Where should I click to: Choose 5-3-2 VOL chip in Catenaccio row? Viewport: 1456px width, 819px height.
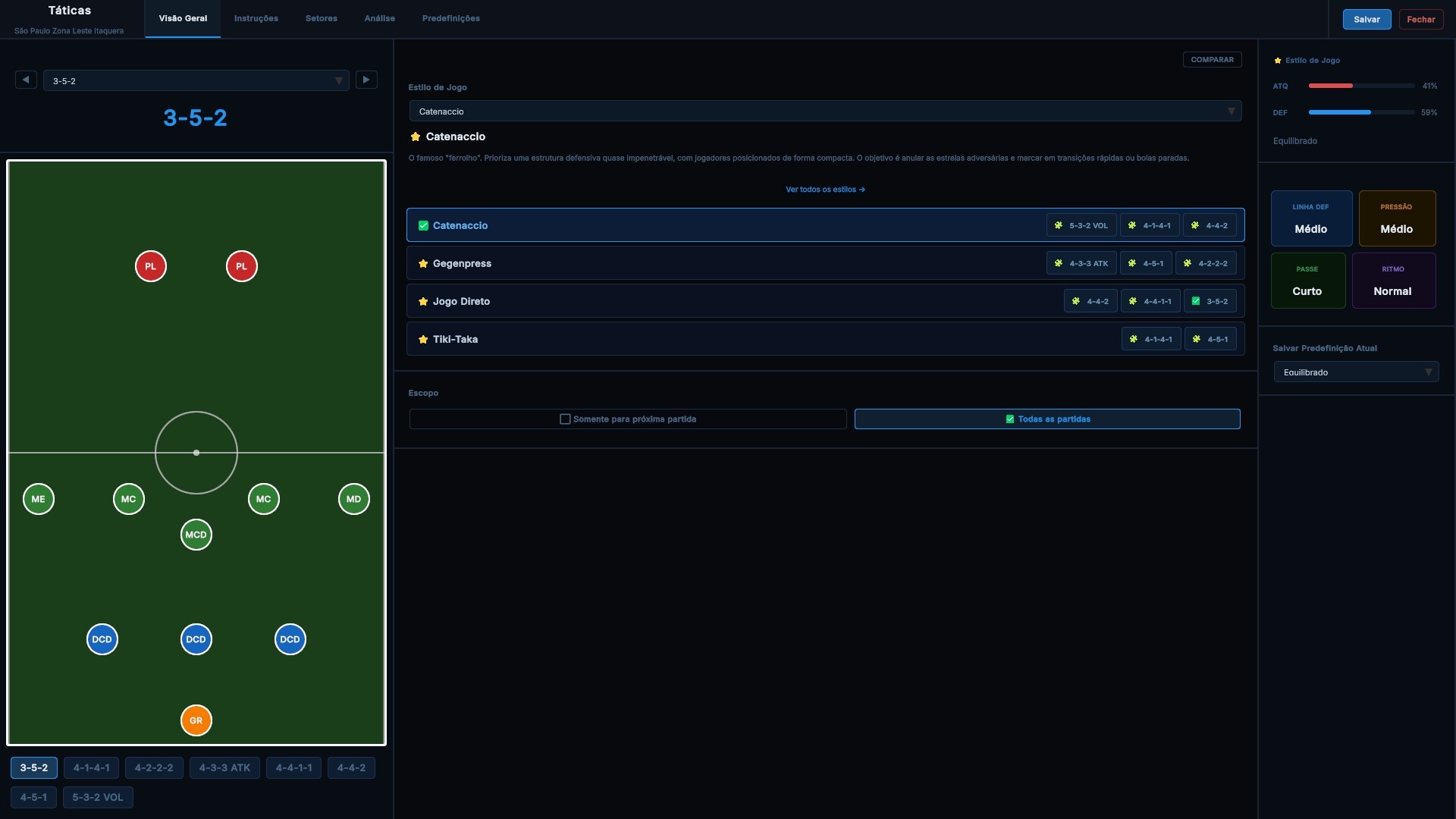pos(1081,225)
